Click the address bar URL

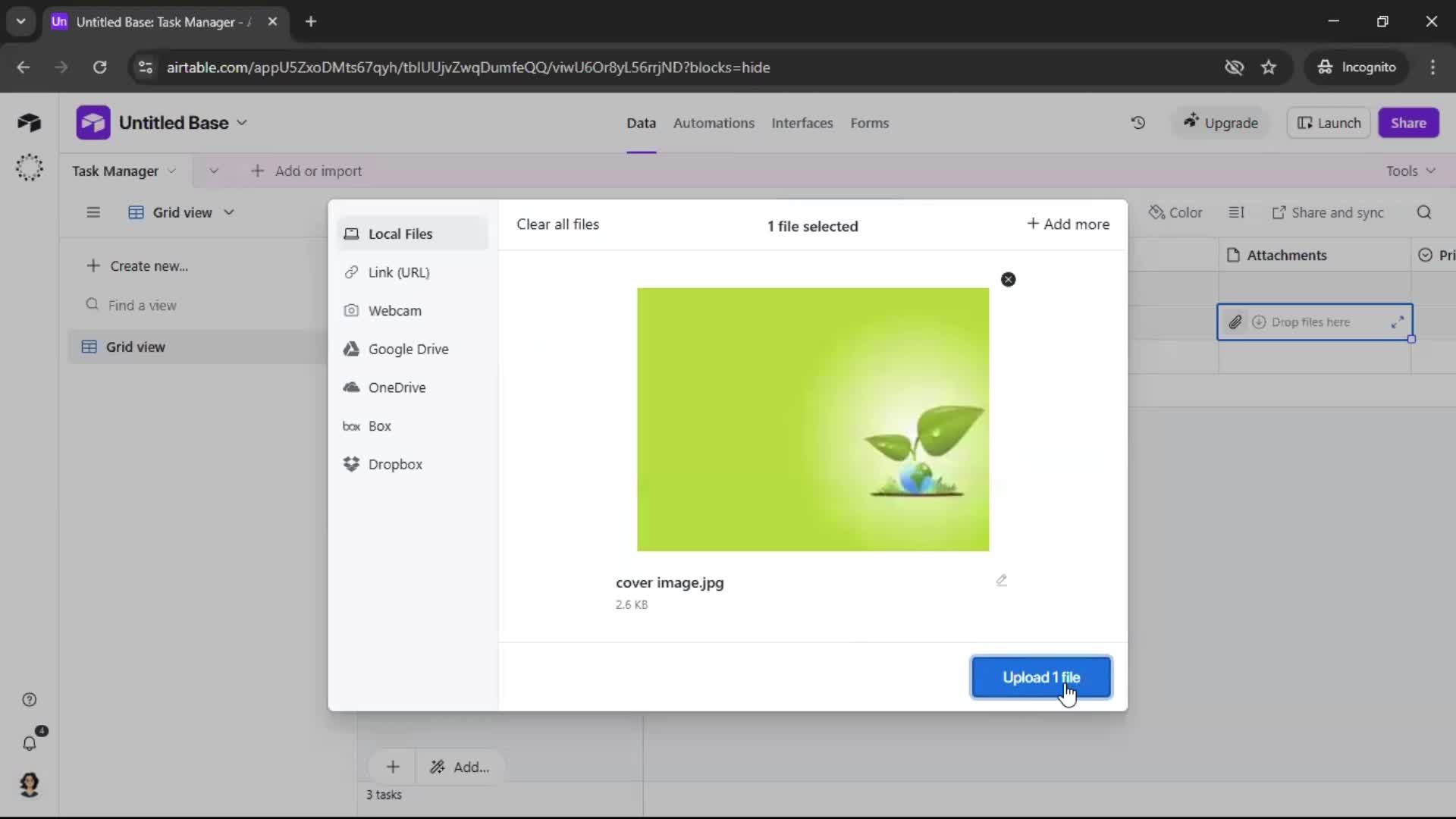[468, 67]
